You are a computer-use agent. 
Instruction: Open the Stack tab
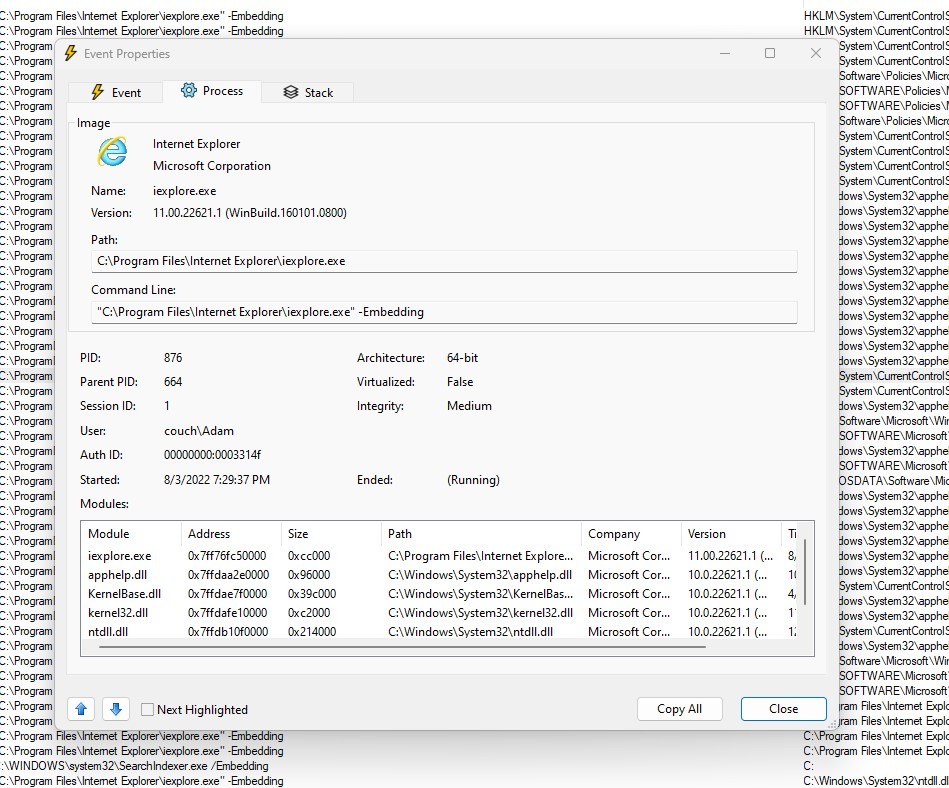(x=308, y=93)
